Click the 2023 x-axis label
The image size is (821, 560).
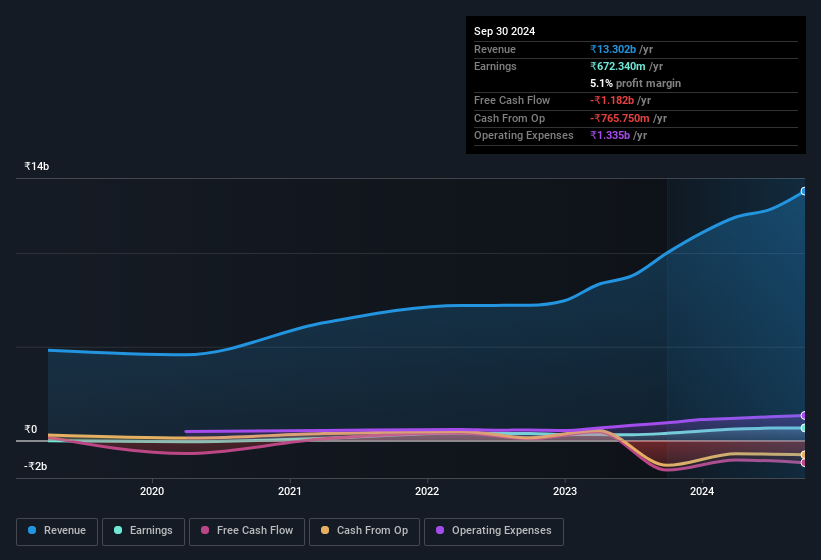tap(565, 491)
